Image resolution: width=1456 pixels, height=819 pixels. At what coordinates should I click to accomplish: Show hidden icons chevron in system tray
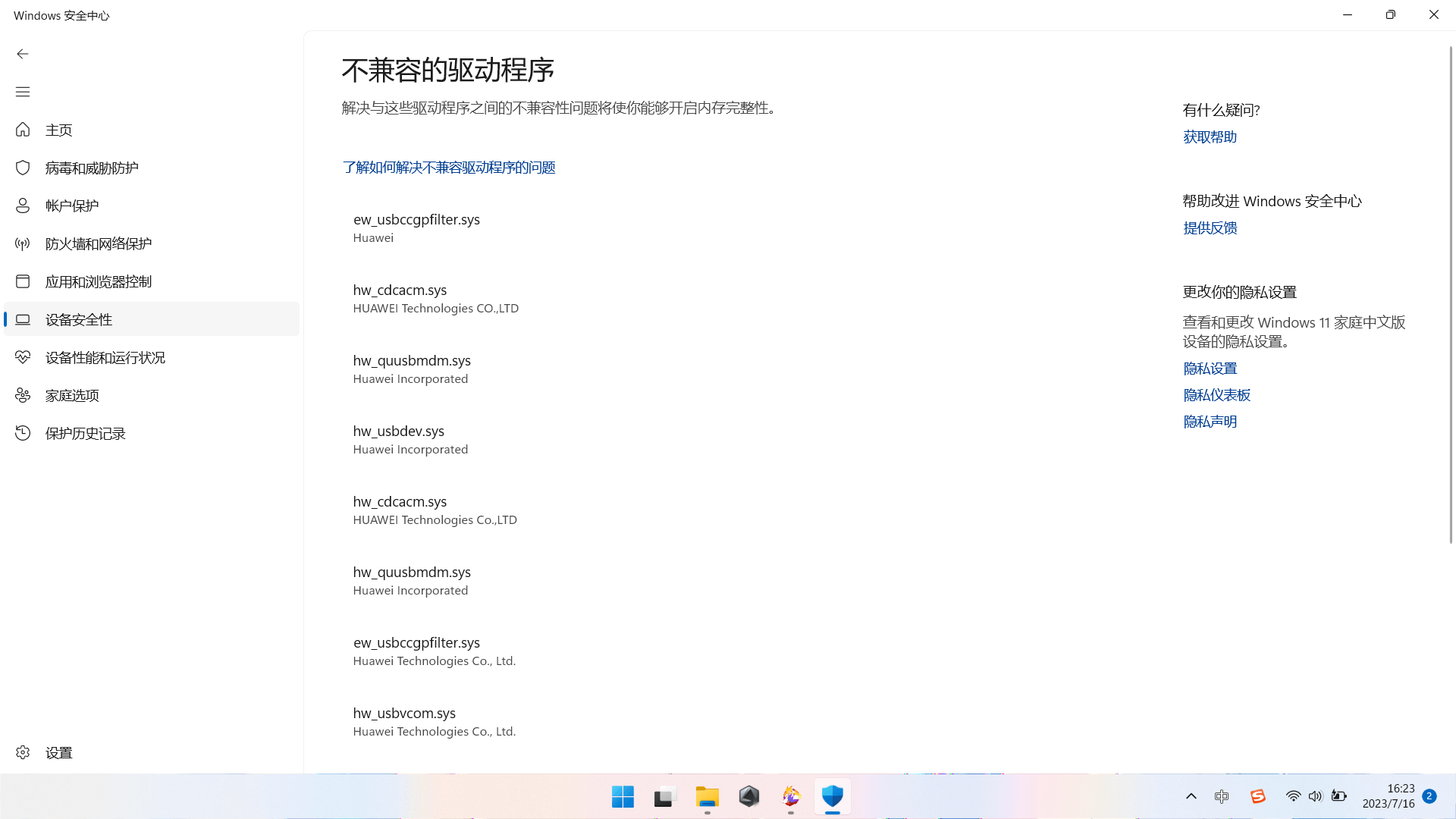pos(1191,796)
